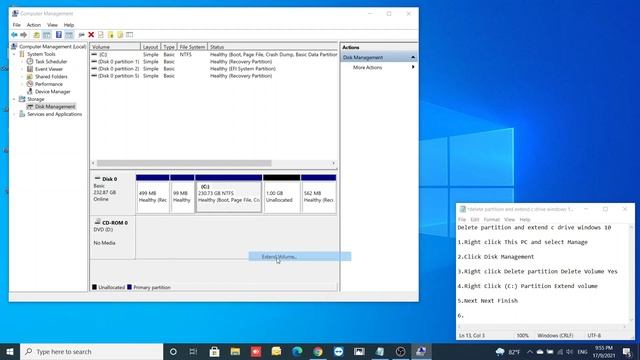Collapse the Disk Management actions header
This screenshot has width=640, height=360.
[413, 58]
